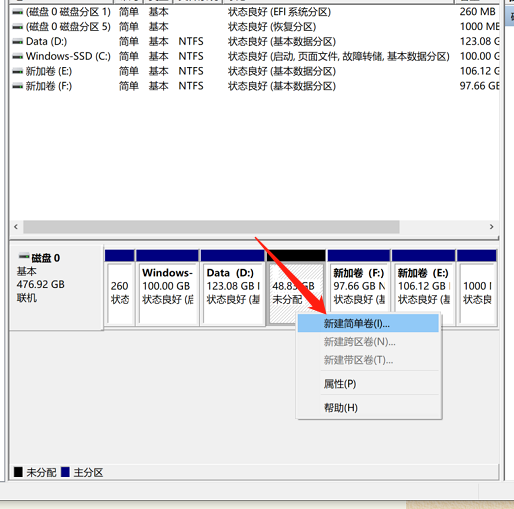This screenshot has height=509, width=514.
Task: Click the black 未分配 legend swatch
Action: 18,472
